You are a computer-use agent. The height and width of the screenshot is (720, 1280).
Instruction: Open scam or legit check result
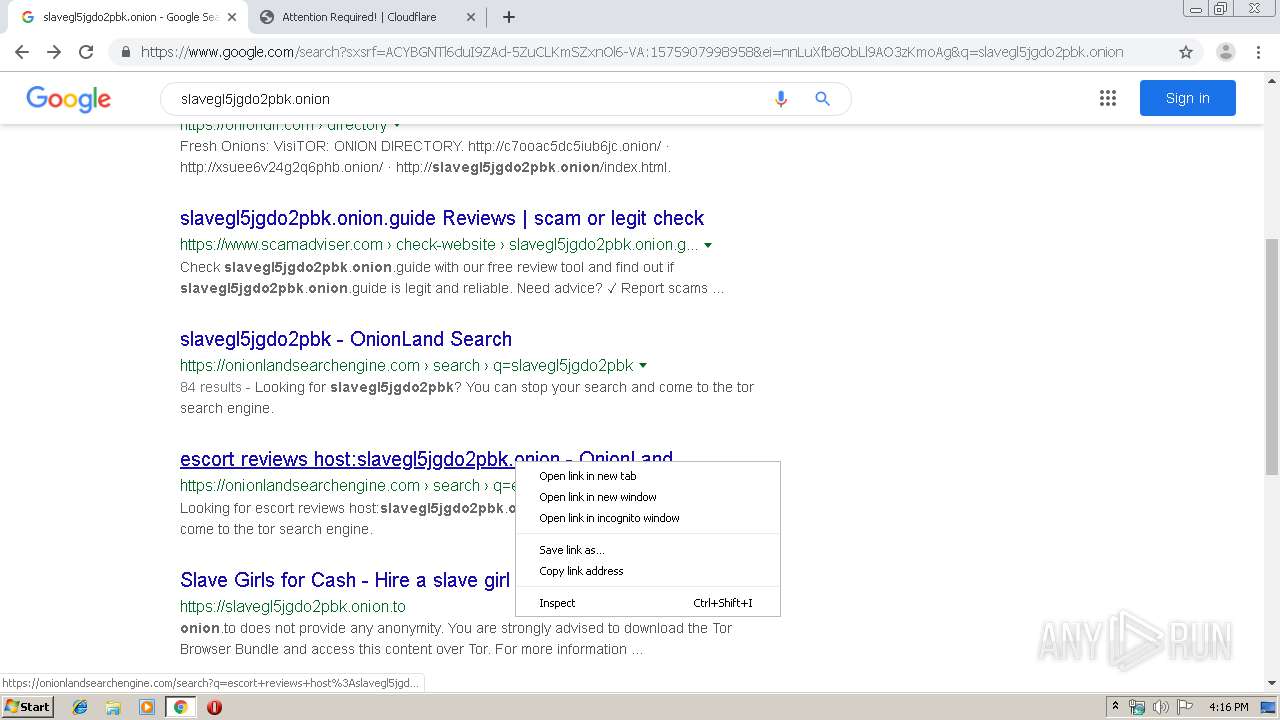(x=442, y=218)
